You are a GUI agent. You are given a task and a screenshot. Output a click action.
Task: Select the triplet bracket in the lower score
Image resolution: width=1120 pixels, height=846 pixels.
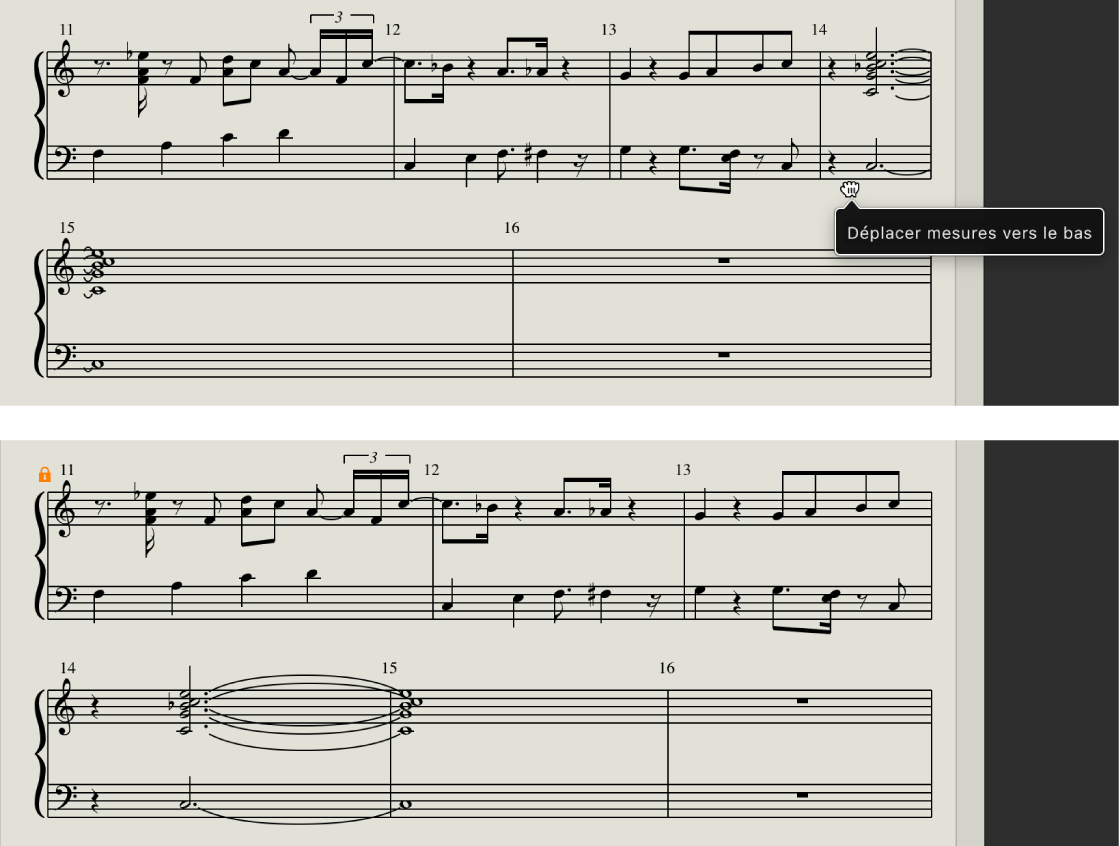pos(376,457)
